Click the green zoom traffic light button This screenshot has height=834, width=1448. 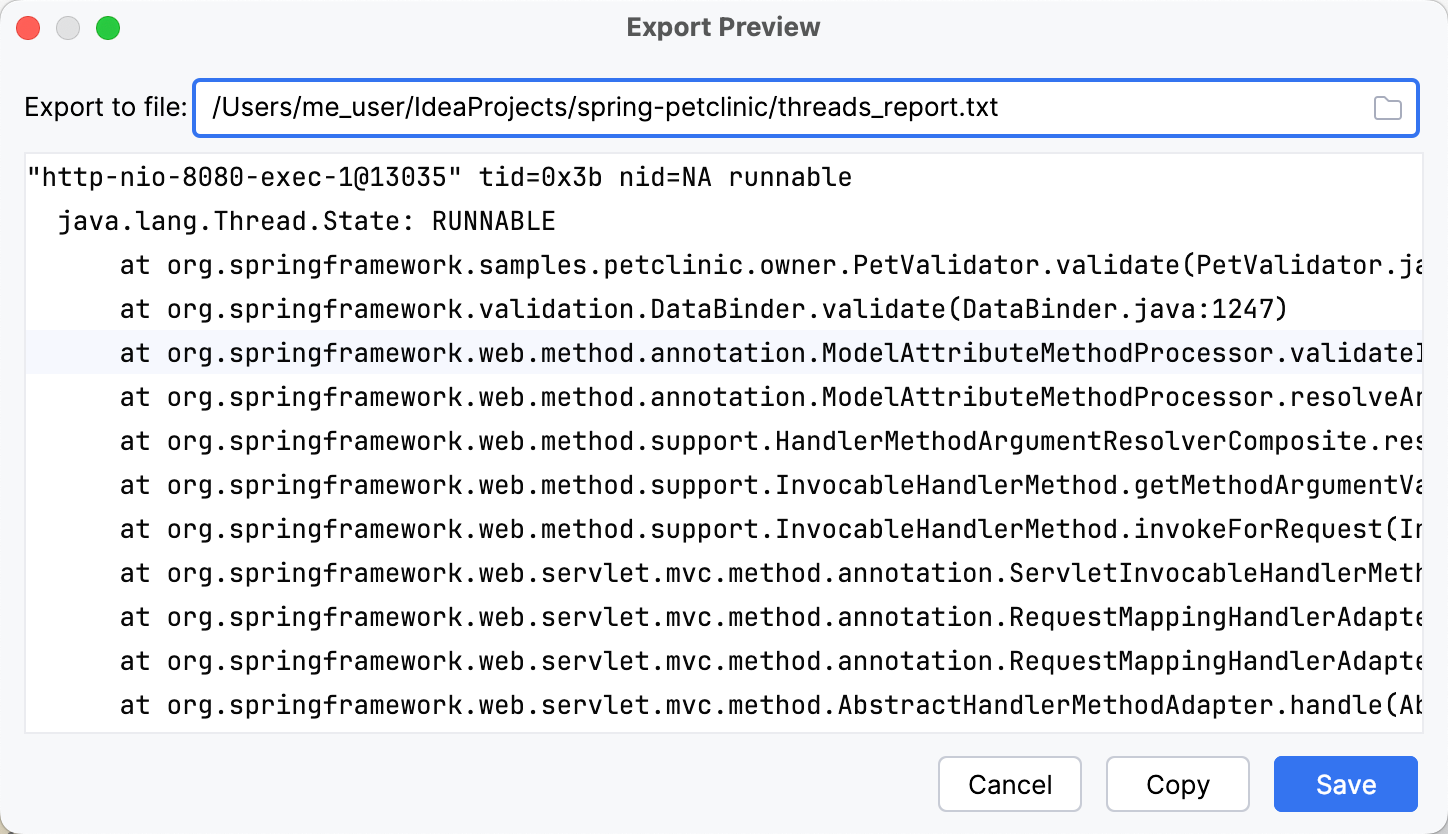click(109, 28)
